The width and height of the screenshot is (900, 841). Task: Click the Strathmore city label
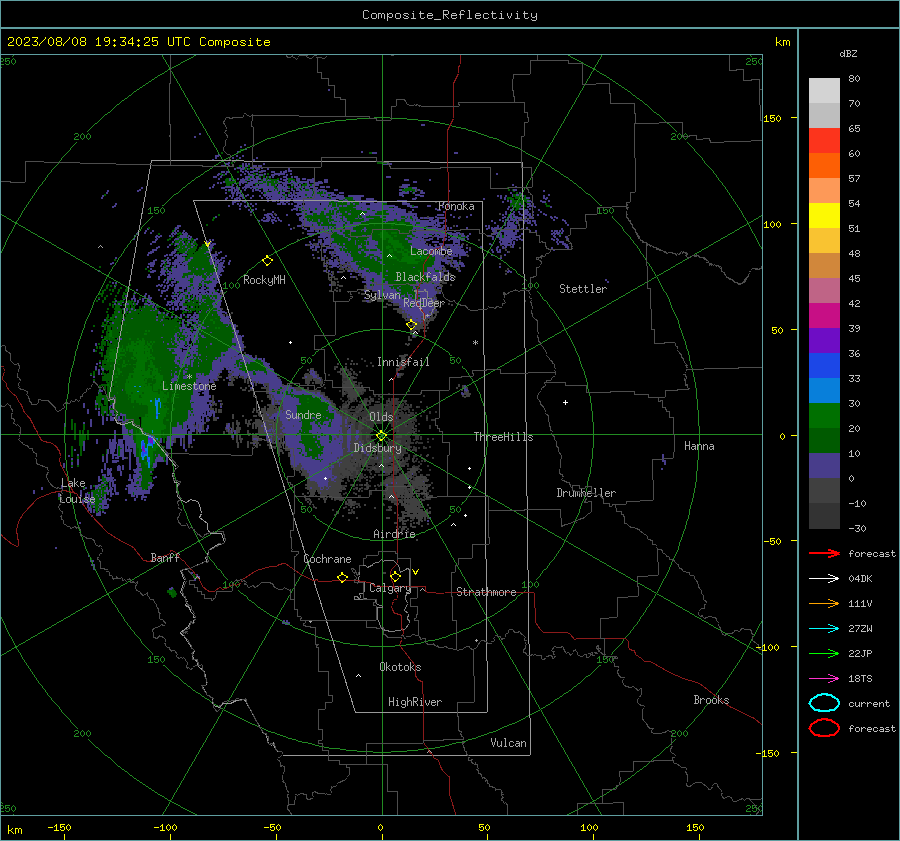click(486, 592)
